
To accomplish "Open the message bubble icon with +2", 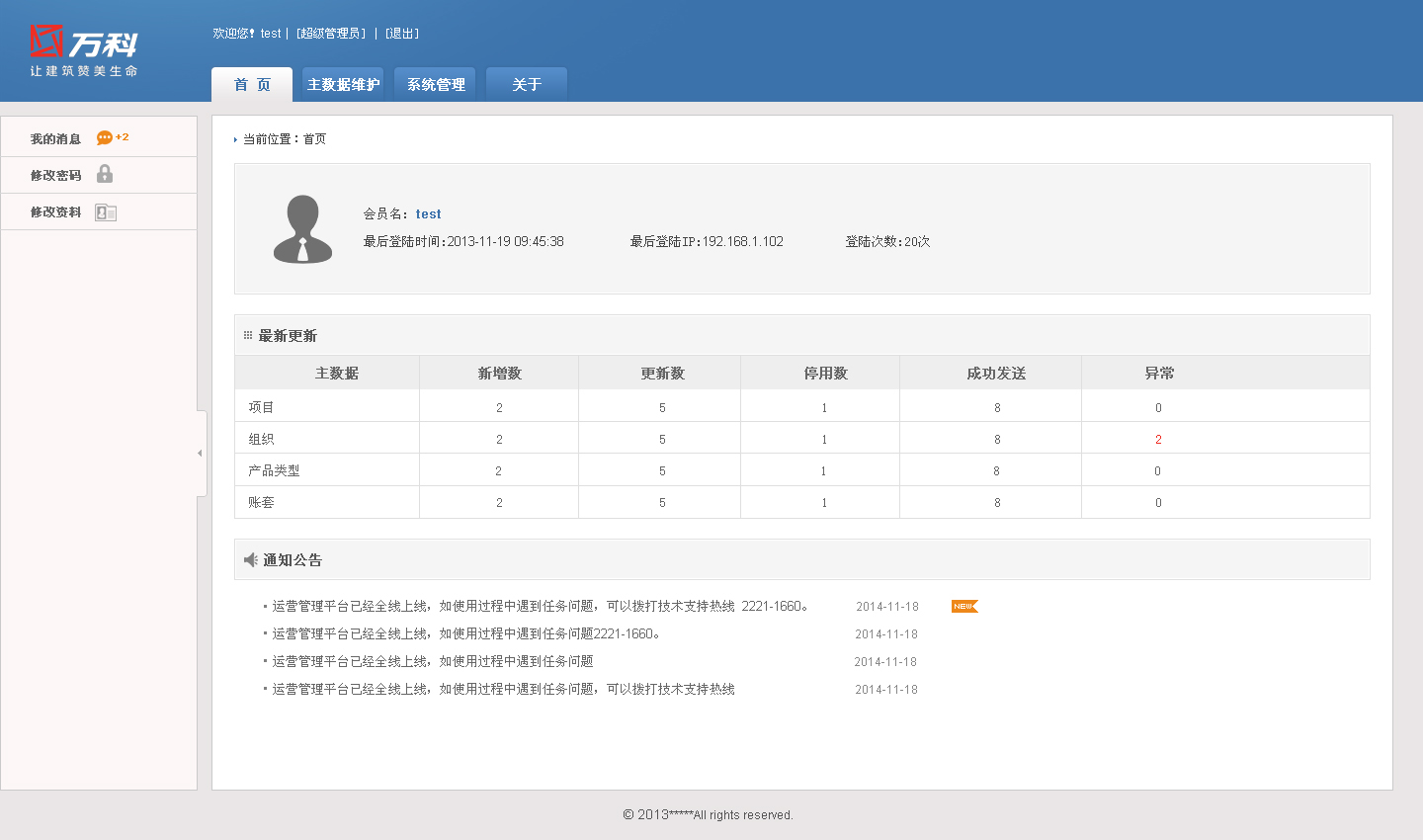I will click(x=113, y=137).
